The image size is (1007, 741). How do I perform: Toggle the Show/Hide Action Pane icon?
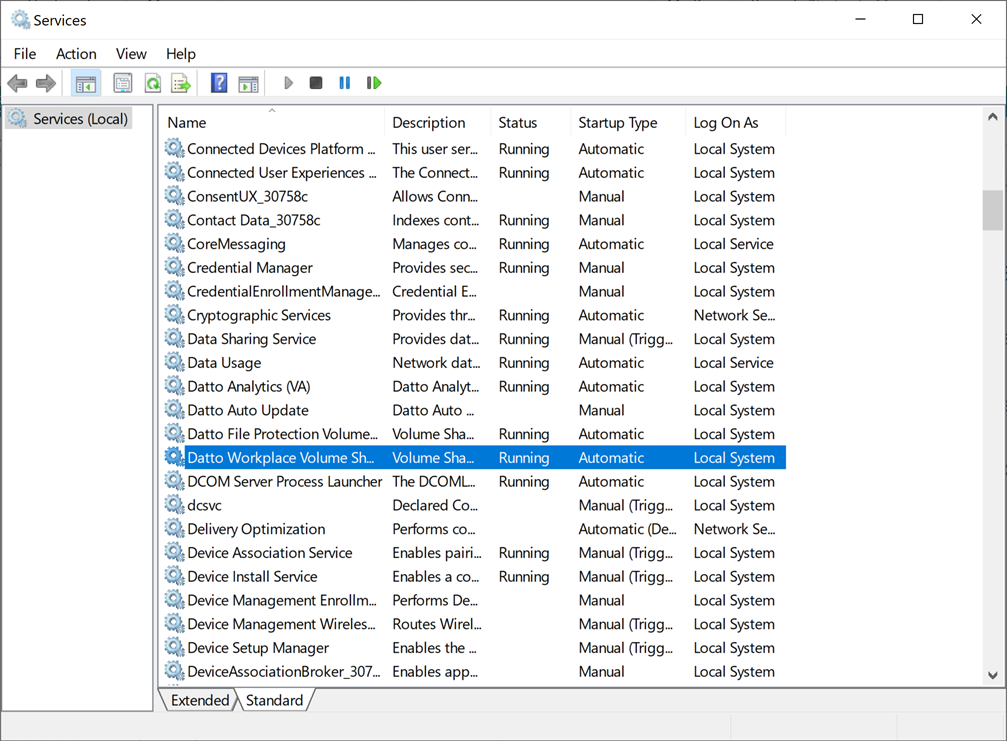click(248, 83)
